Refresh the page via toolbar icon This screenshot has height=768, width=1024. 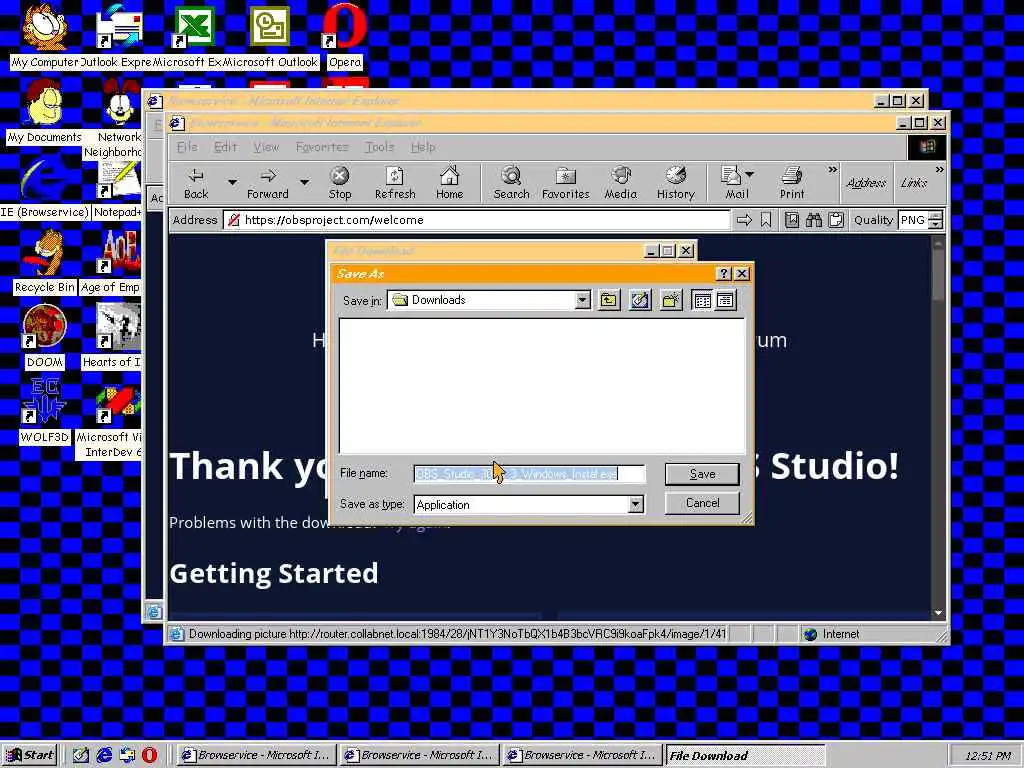pyautogui.click(x=394, y=183)
